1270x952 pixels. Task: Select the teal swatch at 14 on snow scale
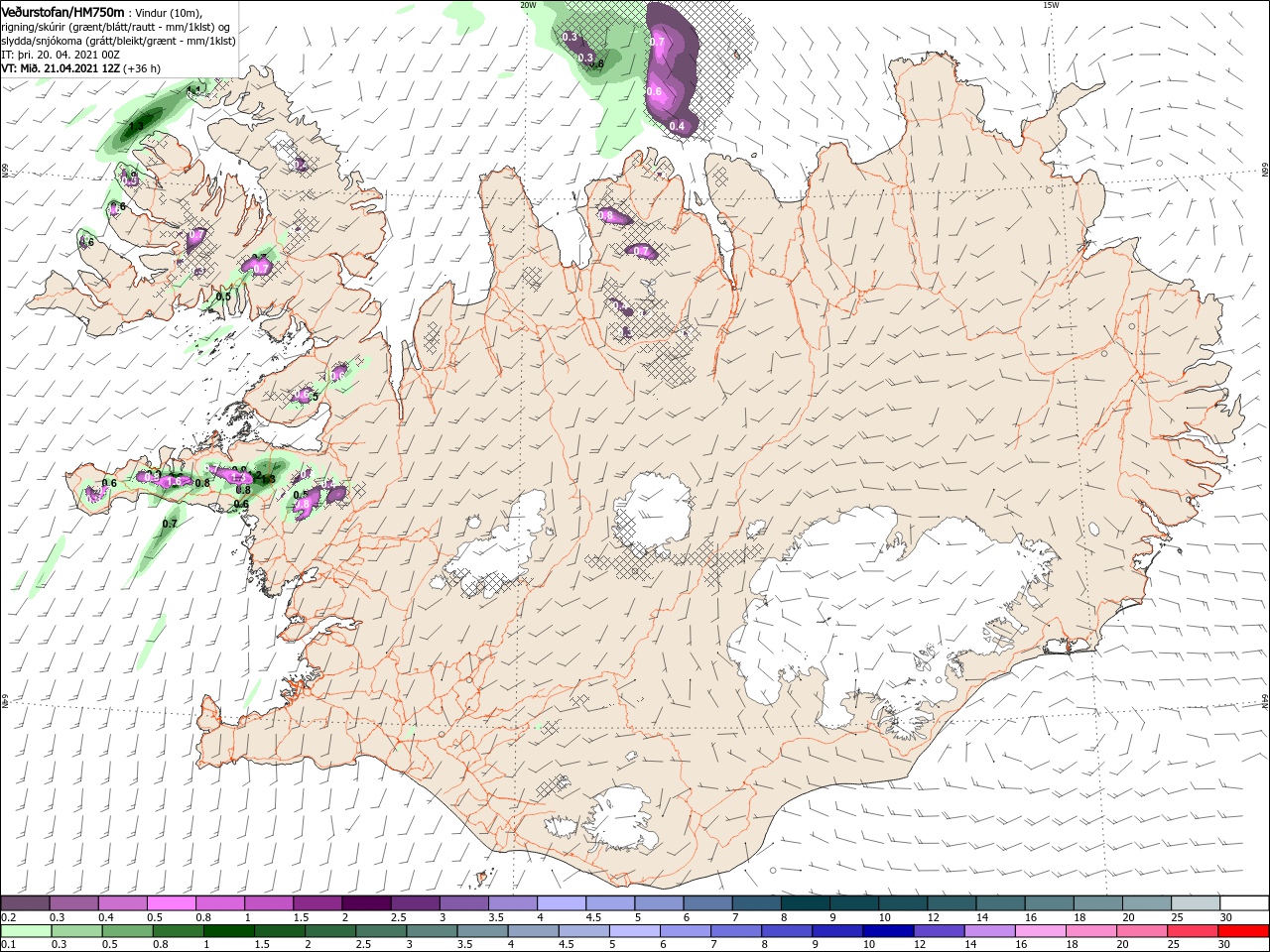point(1000,903)
